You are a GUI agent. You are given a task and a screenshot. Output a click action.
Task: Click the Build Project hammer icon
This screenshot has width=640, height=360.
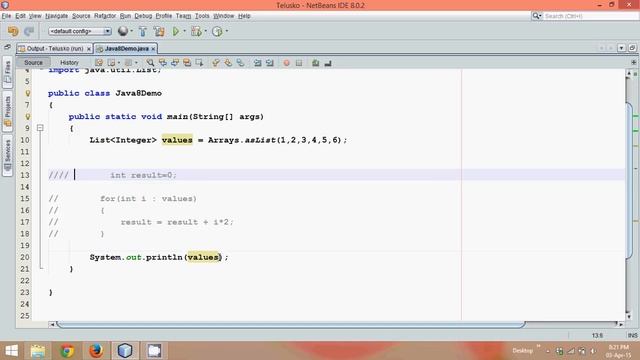coord(142,31)
